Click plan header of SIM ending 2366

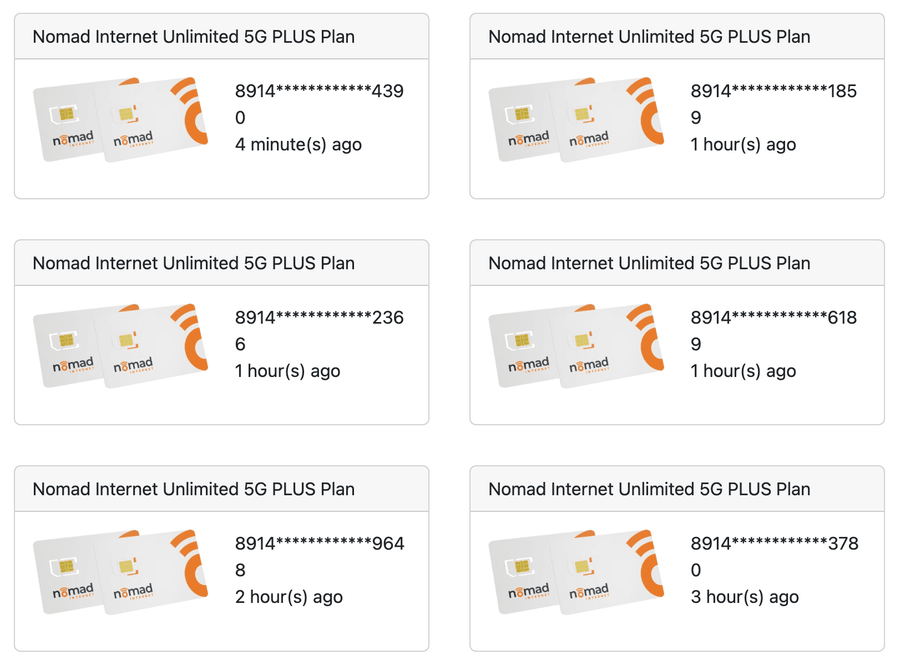pos(194,263)
